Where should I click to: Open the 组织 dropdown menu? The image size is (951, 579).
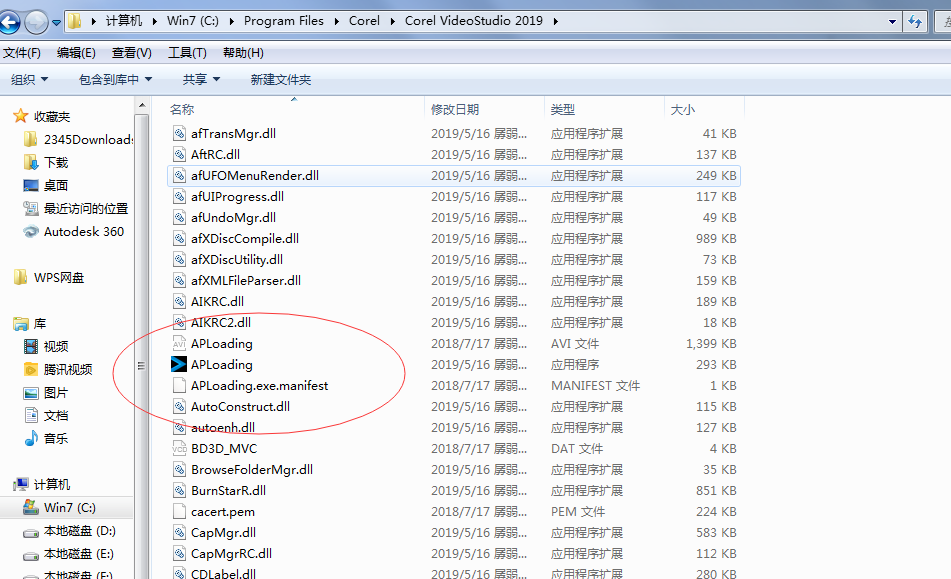[28, 79]
